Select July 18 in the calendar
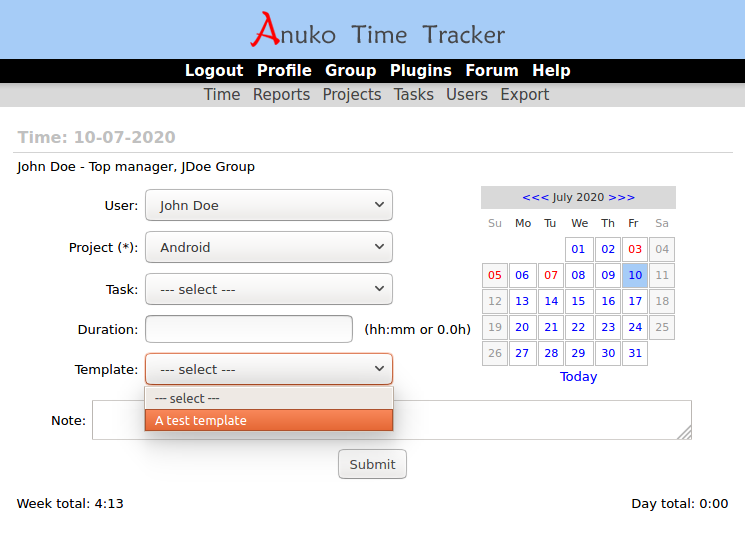This screenshot has height=538, width=745. 662,301
